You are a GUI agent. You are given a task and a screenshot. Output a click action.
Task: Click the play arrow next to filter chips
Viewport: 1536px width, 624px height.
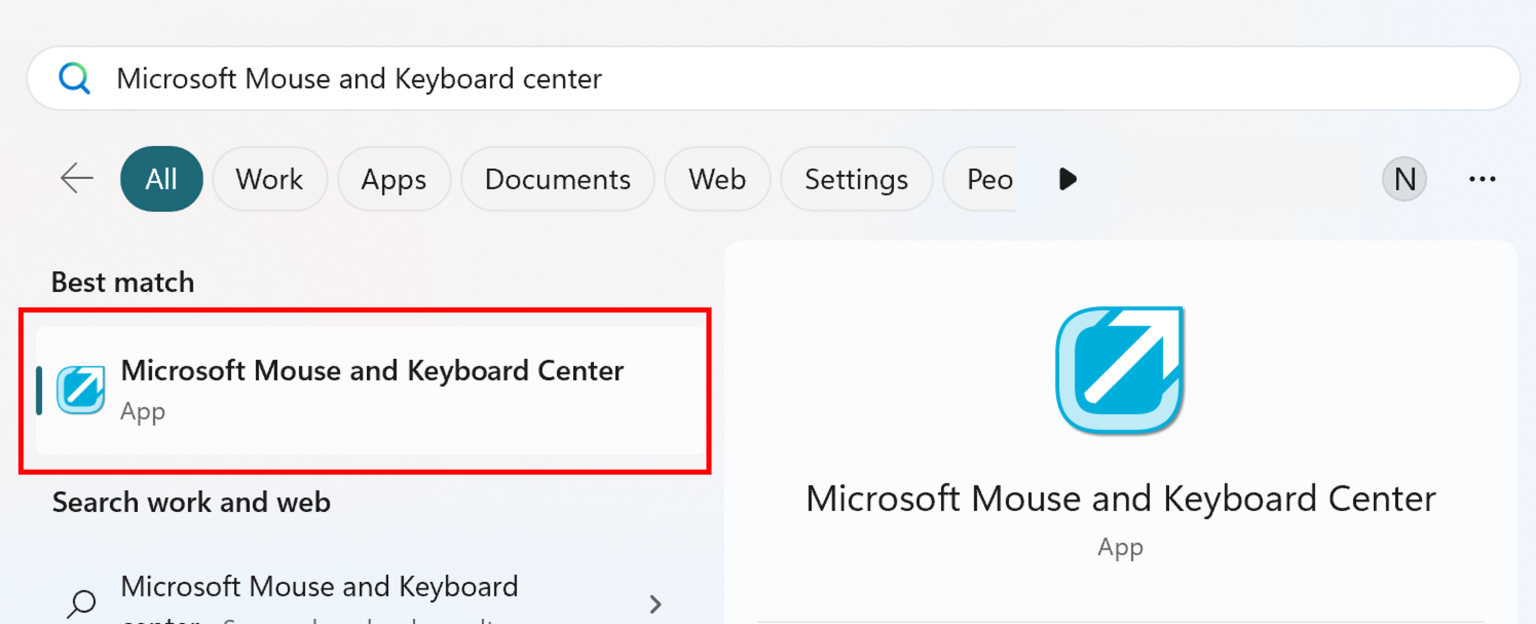[x=1067, y=179]
